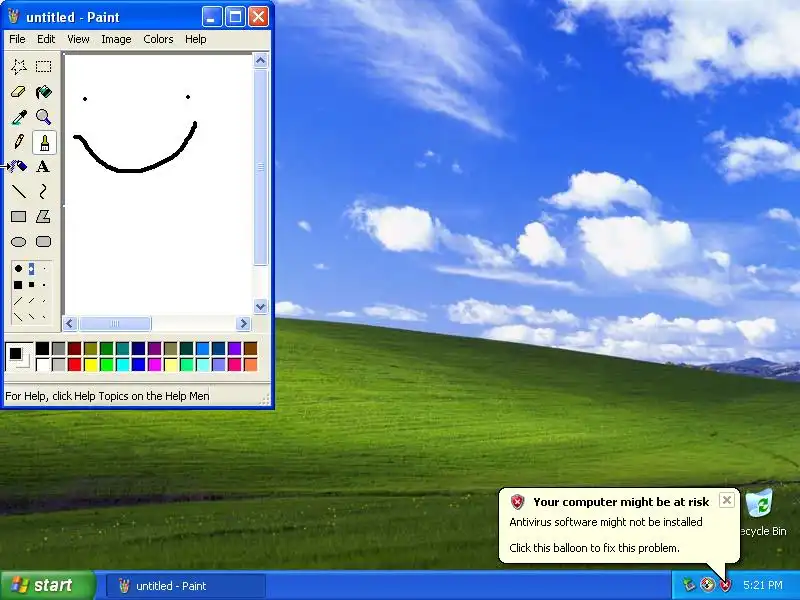Select the Rounded Rectangle tool
800x600 pixels.
pyautogui.click(x=43, y=241)
